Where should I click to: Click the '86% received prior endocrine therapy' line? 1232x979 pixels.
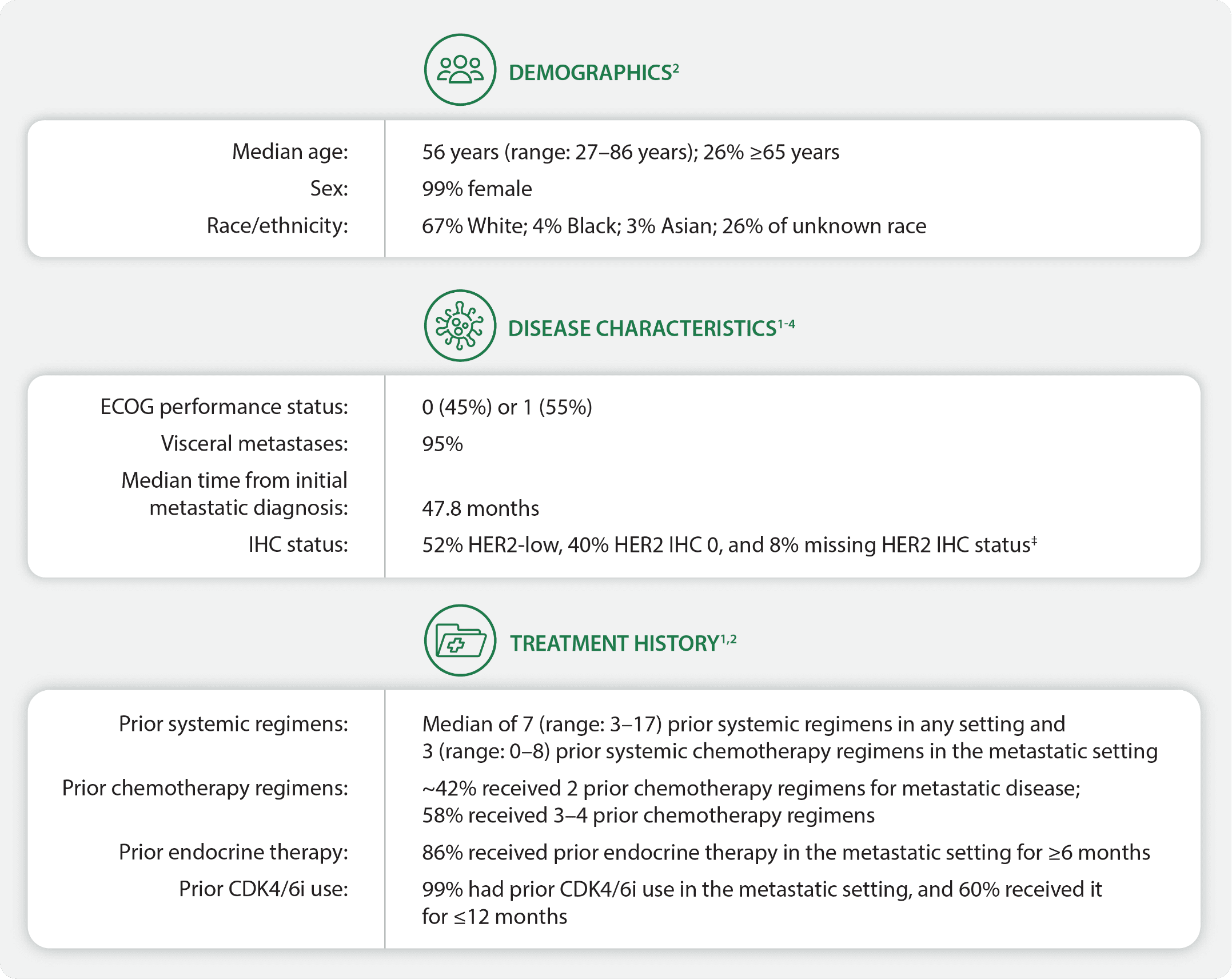(x=786, y=852)
